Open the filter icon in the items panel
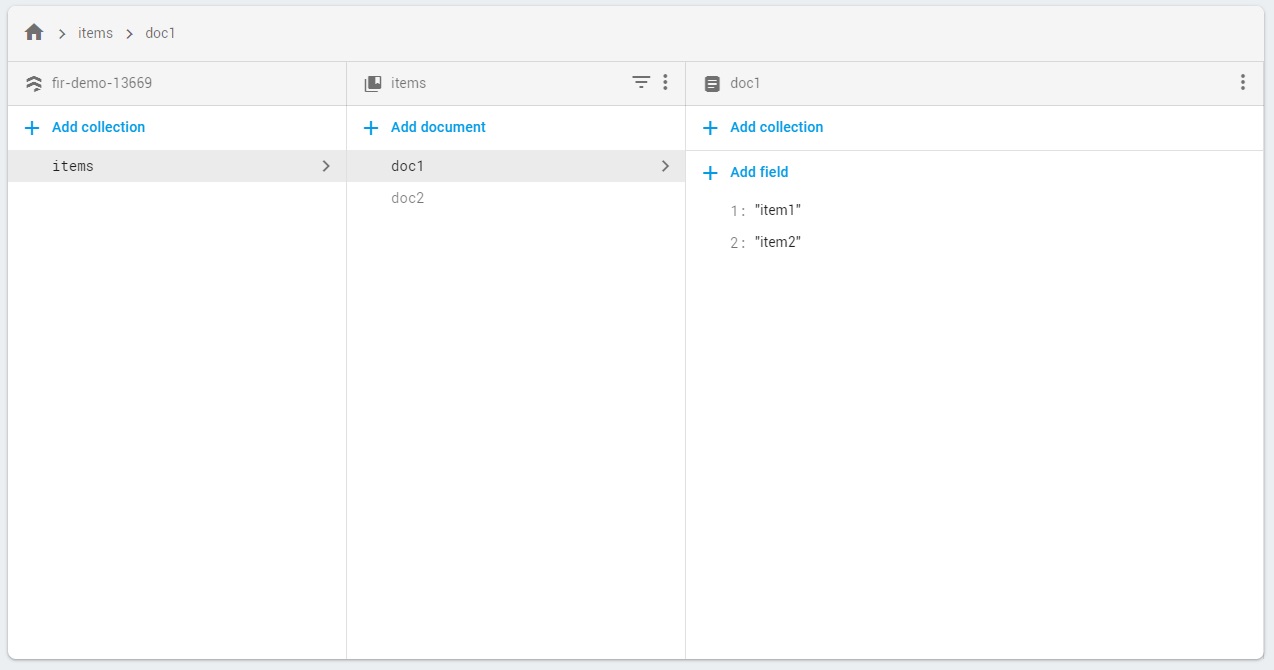Screen dimensions: 1274x670 click(640, 82)
